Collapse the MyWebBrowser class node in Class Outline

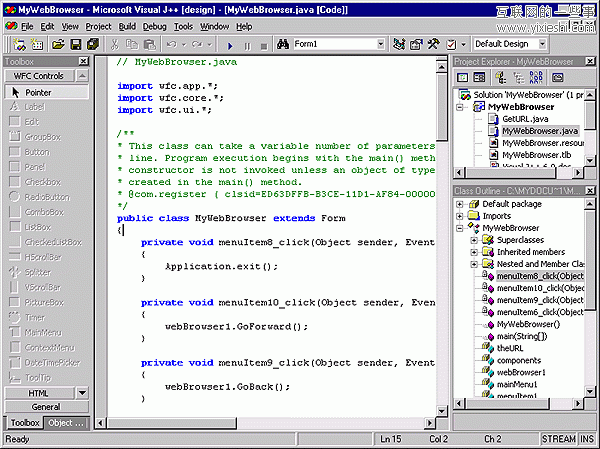(x=460, y=228)
